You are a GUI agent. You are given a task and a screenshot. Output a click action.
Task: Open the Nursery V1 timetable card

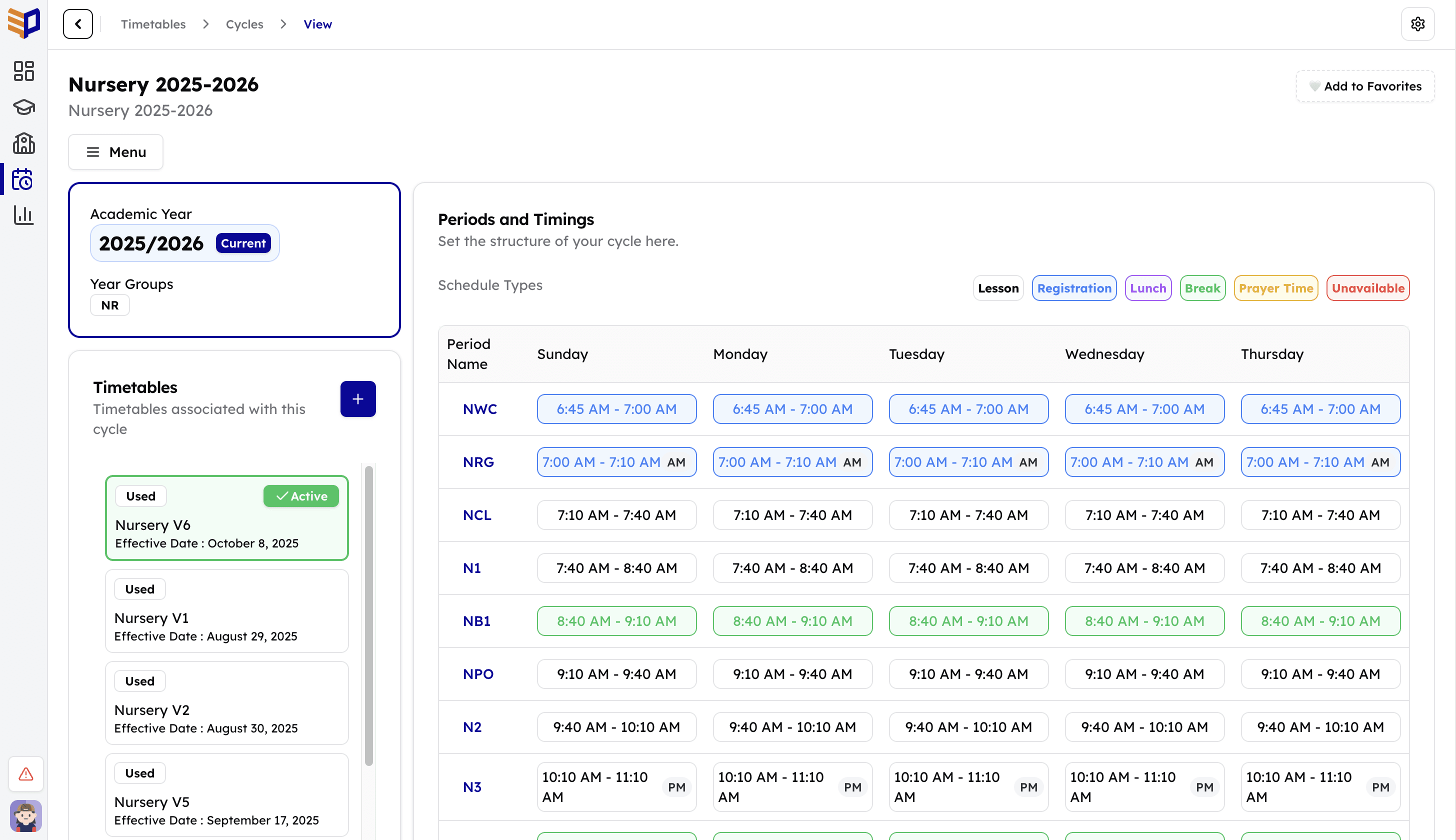(x=226, y=611)
